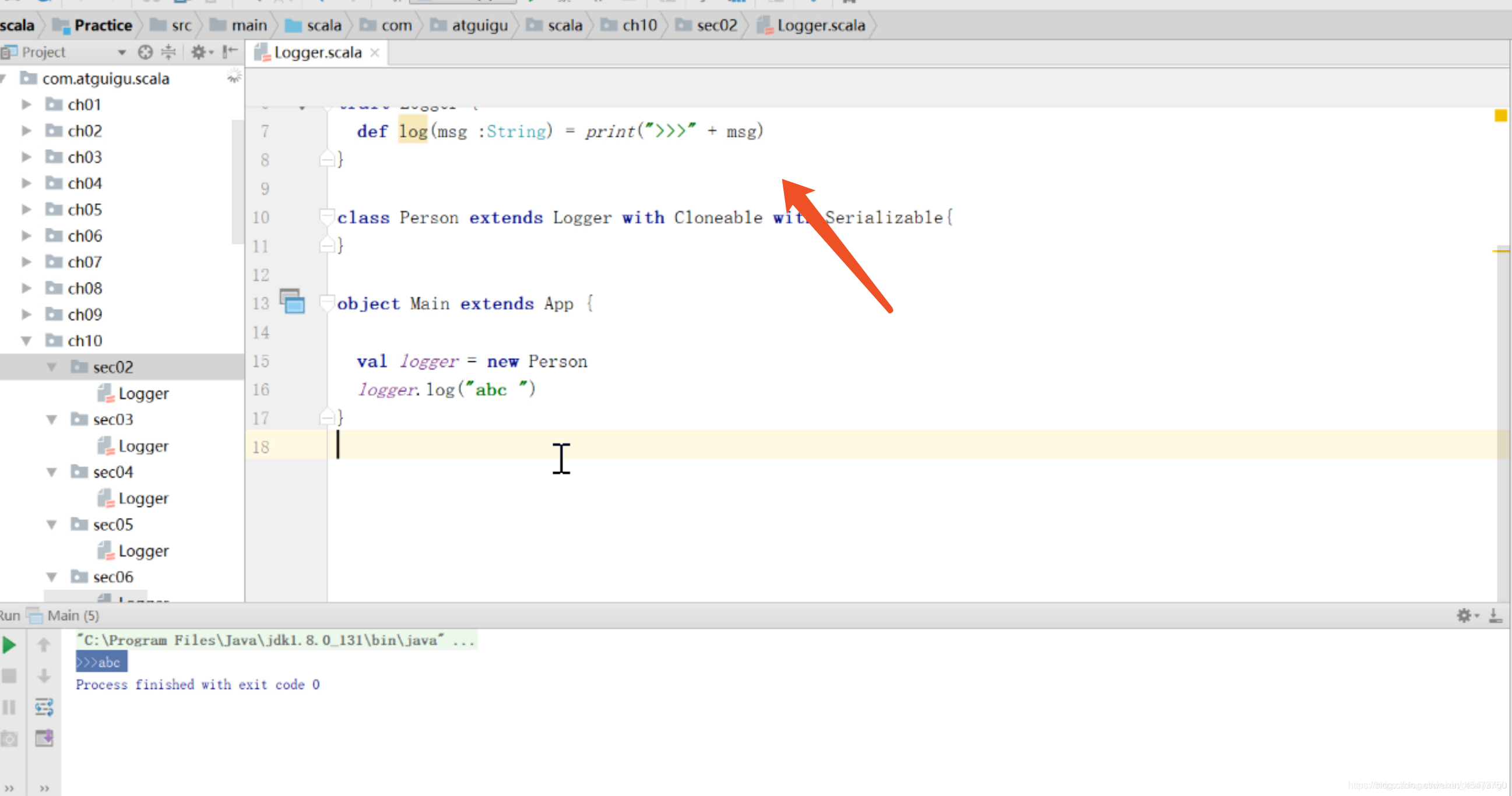Open Logger file under sec02
This screenshot has width=1512, height=796.
click(143, 393)
